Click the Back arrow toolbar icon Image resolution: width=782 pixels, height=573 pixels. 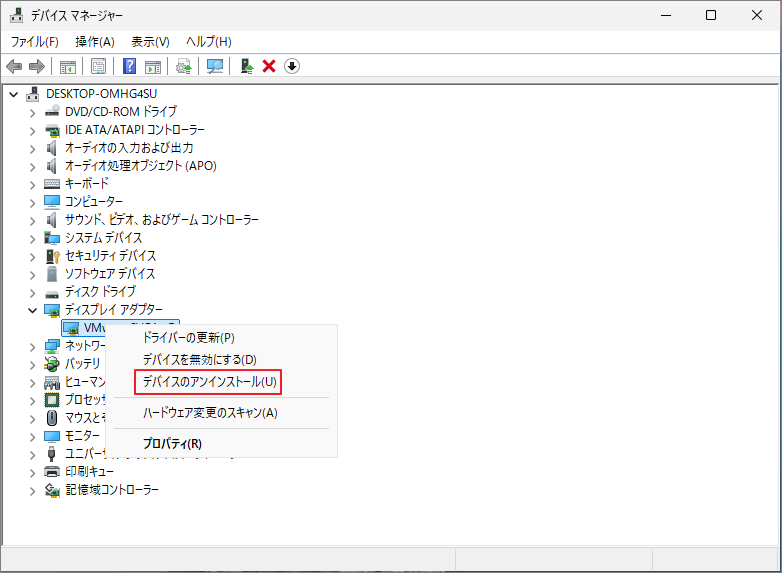(x=14, y=66)
